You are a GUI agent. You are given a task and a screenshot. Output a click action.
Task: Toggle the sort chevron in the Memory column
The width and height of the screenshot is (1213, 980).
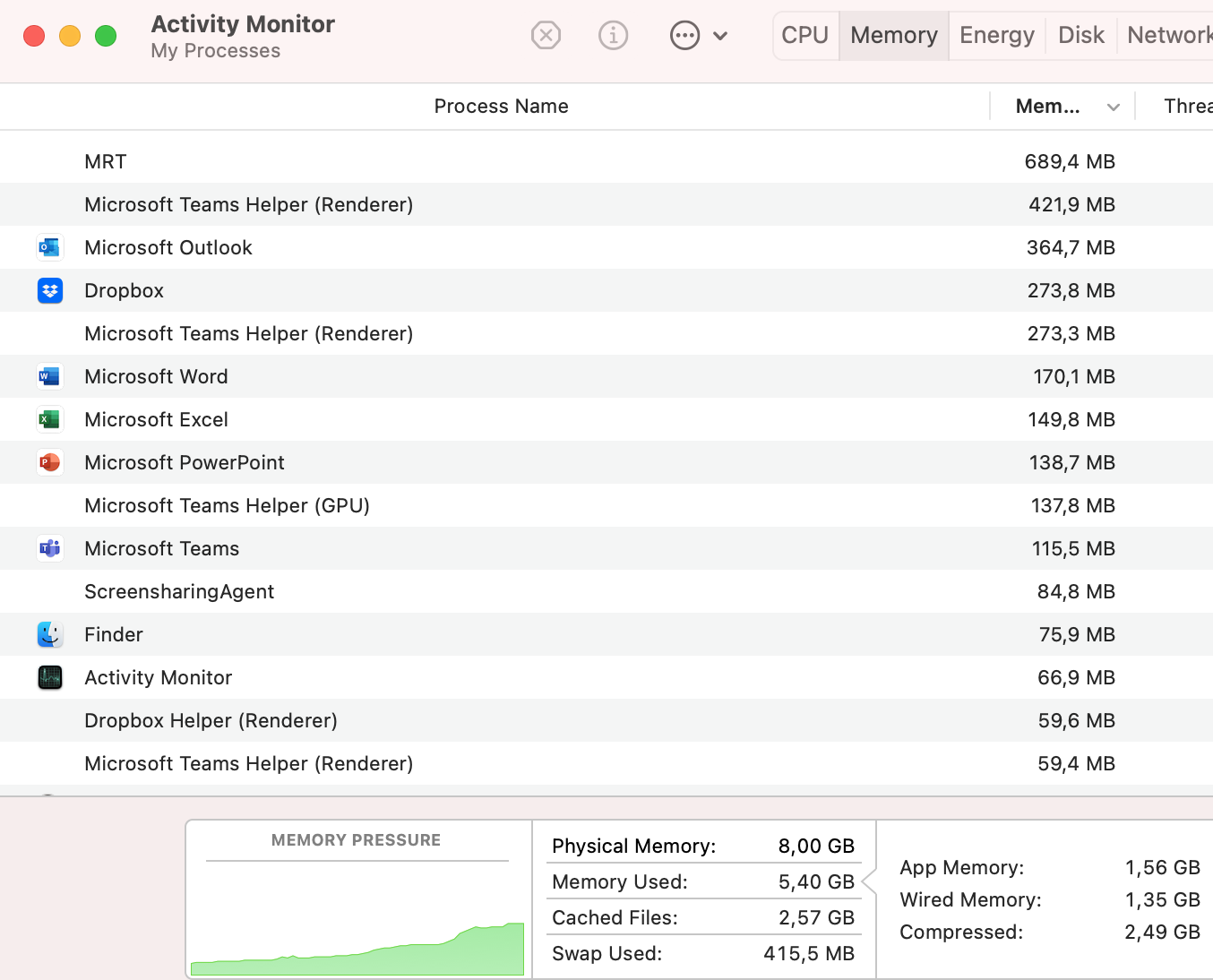tap(1114, 107)
